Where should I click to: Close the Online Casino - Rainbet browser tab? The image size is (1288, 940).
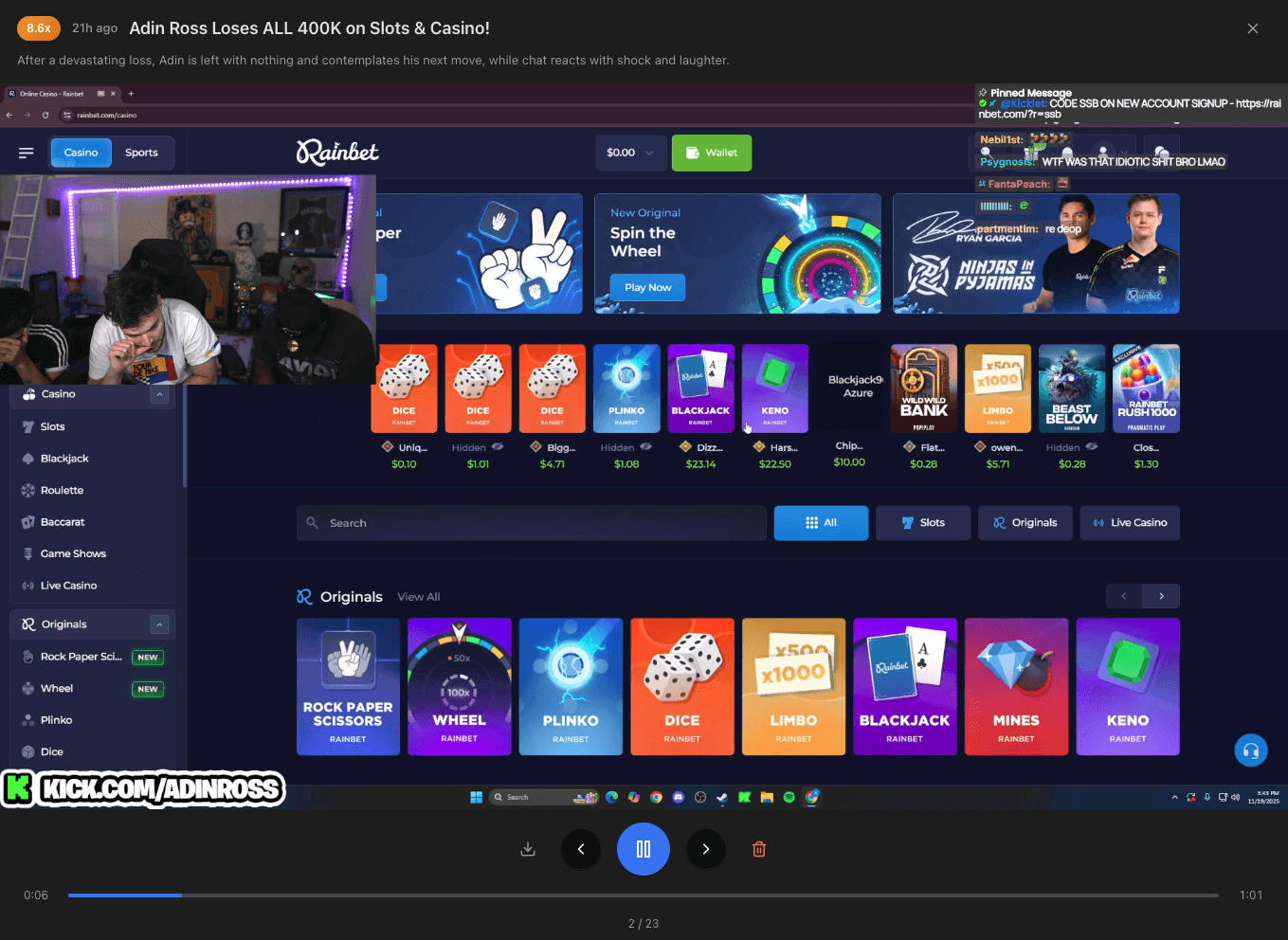click(113, 94)
